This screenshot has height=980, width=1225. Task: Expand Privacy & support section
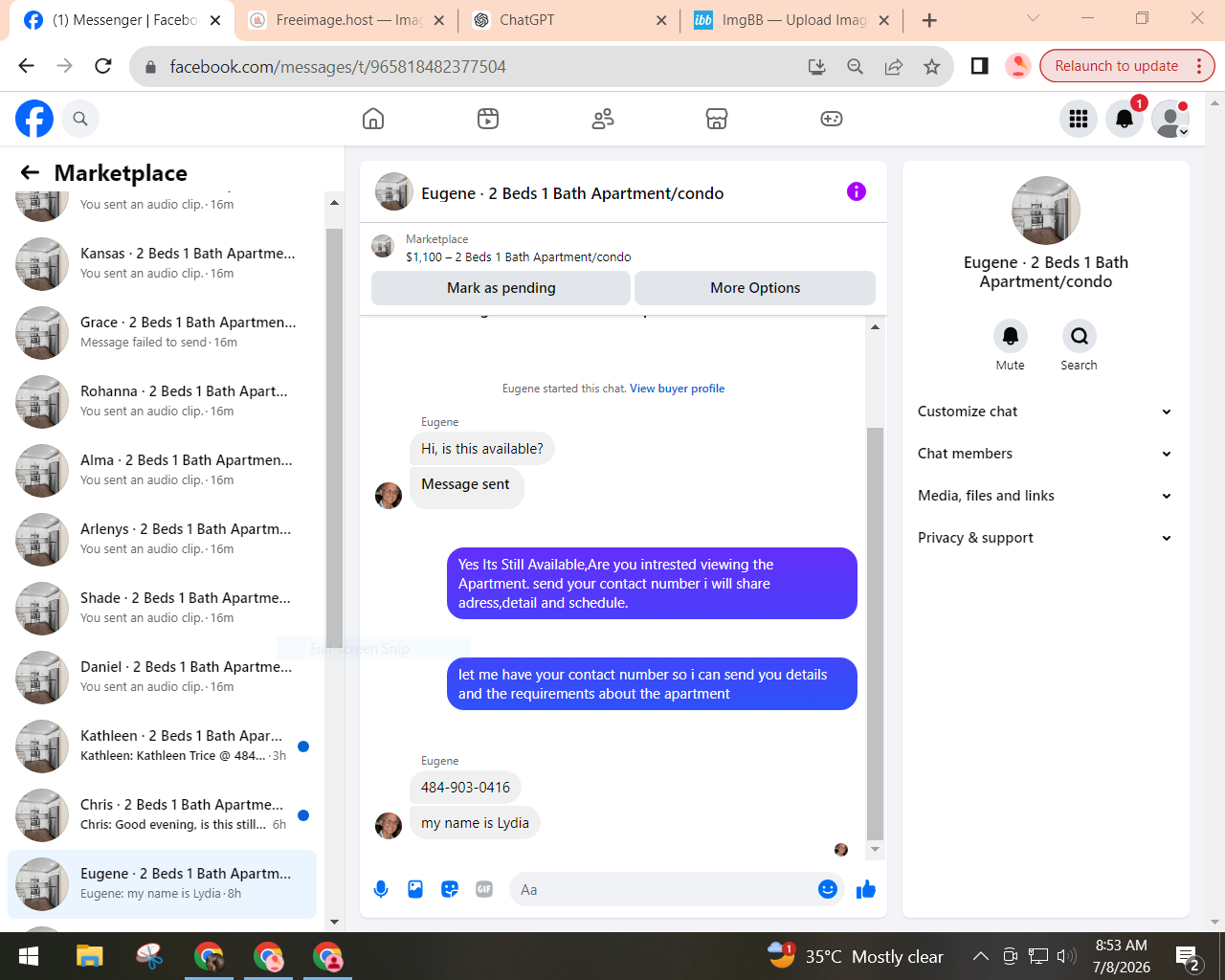point(1045,538)
